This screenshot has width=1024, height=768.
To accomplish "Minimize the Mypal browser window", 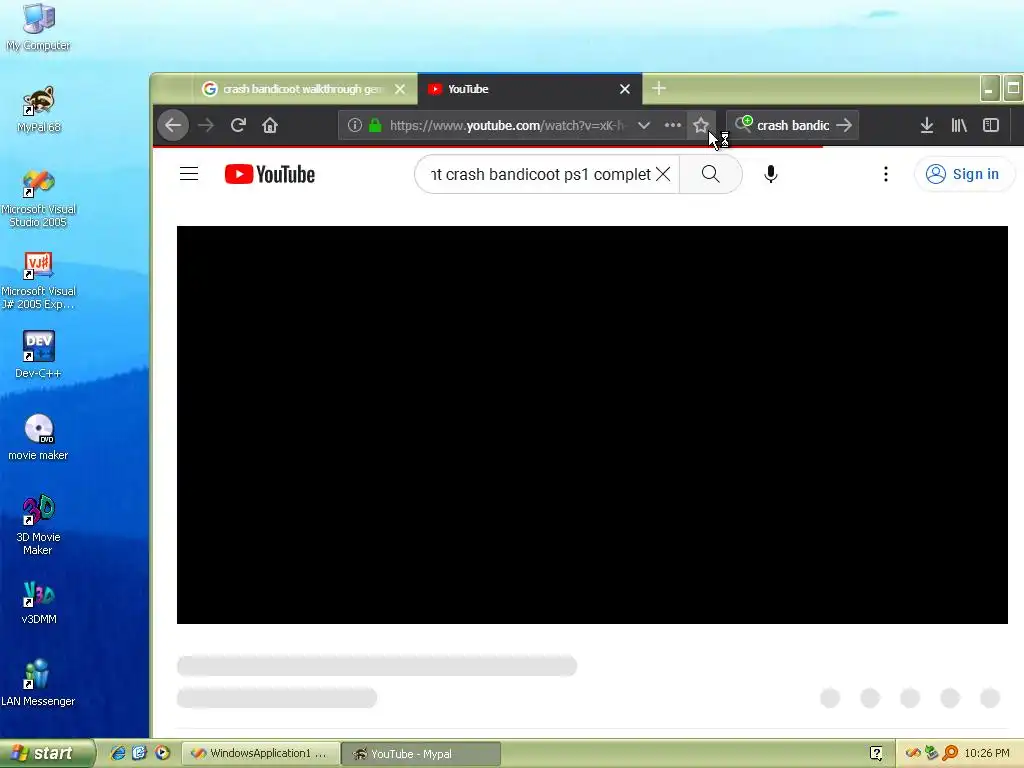I will [989, 88].
